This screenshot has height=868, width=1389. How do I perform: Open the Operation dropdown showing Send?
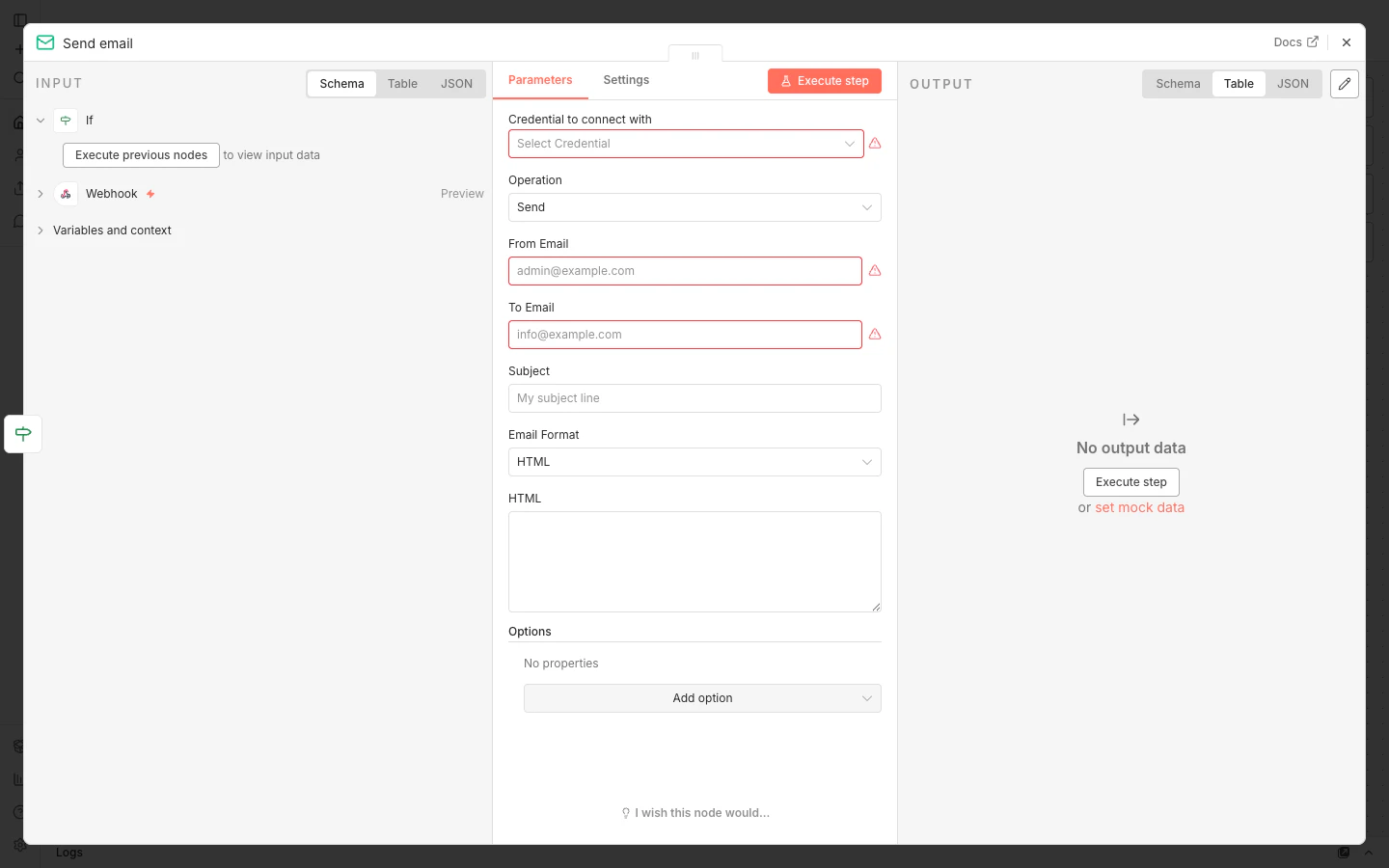(x=694, y=207)
